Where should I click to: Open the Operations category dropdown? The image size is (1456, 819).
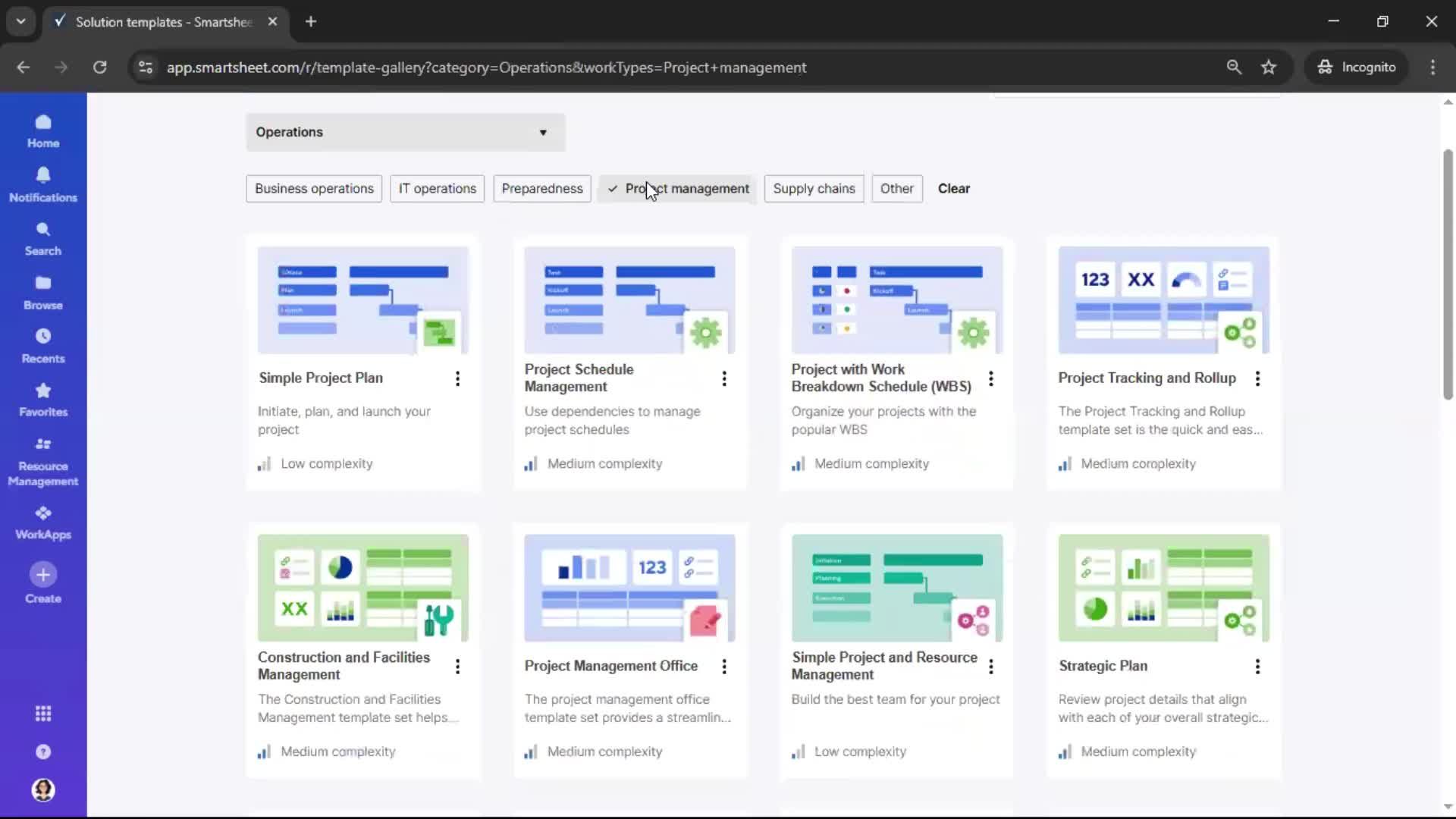point(405,132)
